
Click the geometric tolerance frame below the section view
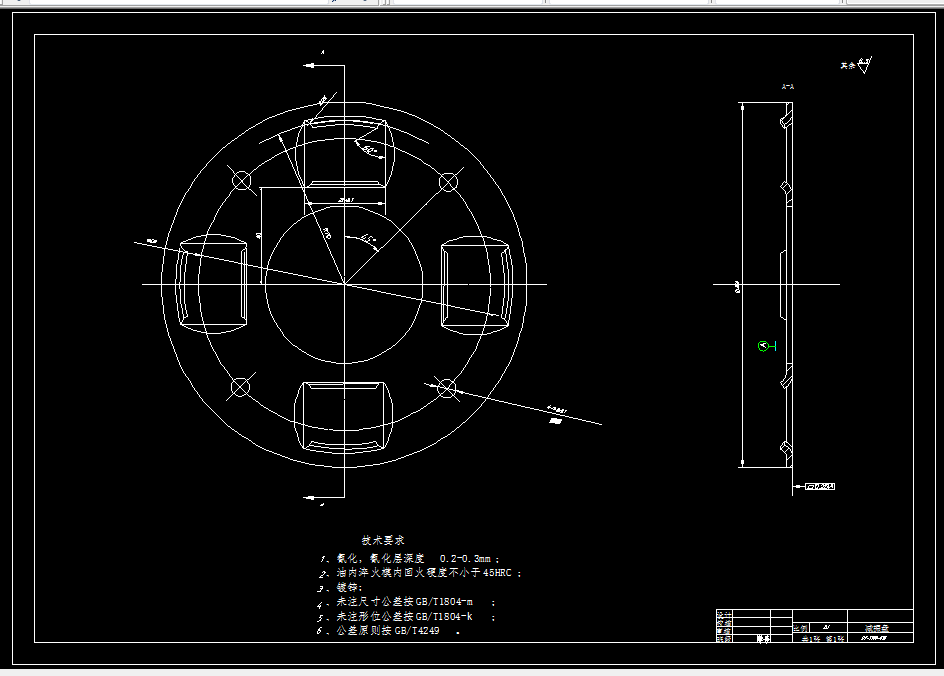click(x=821, y=486)
